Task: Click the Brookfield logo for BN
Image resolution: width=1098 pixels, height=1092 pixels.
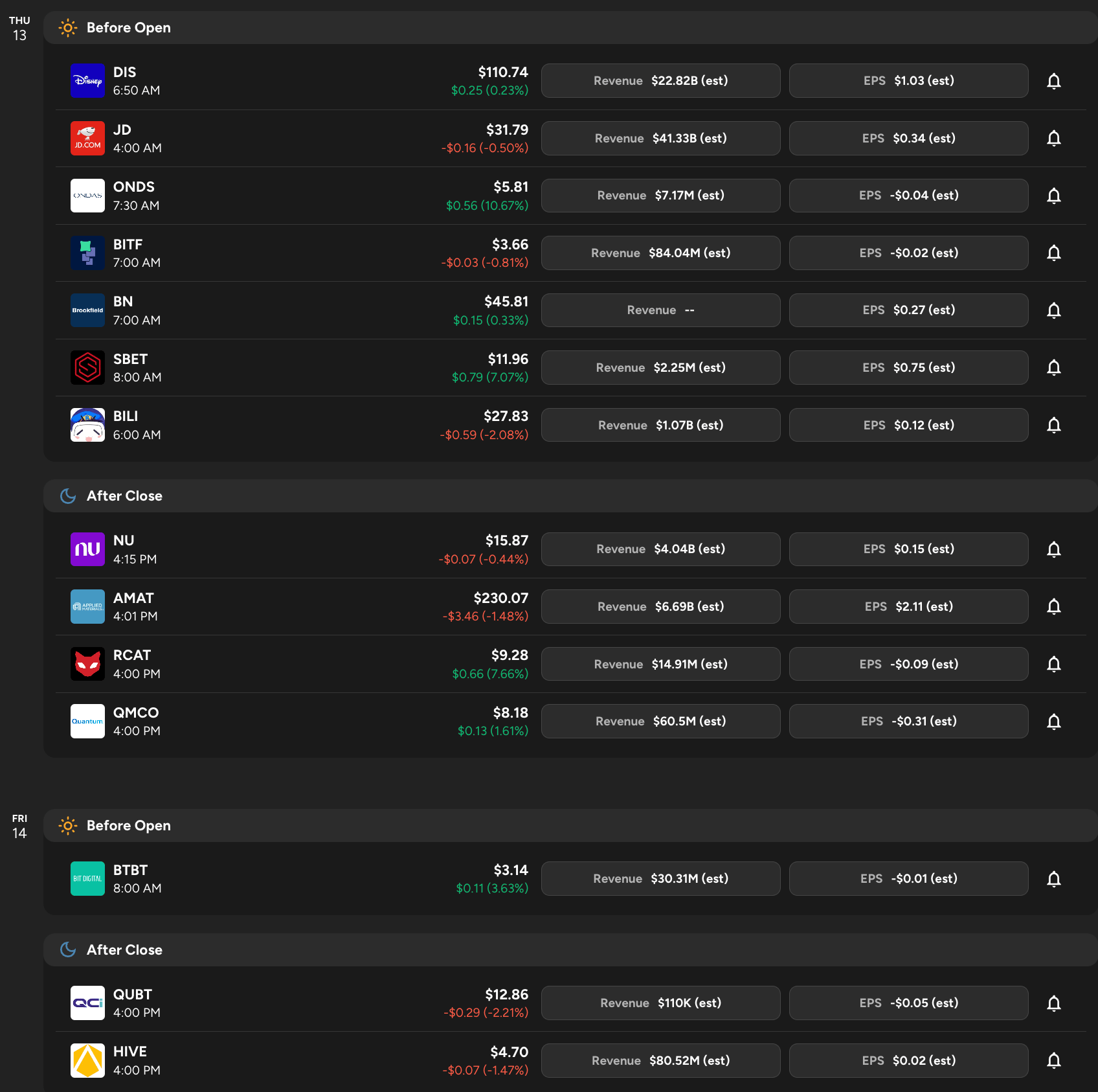Action: click(x=87, y=310)
